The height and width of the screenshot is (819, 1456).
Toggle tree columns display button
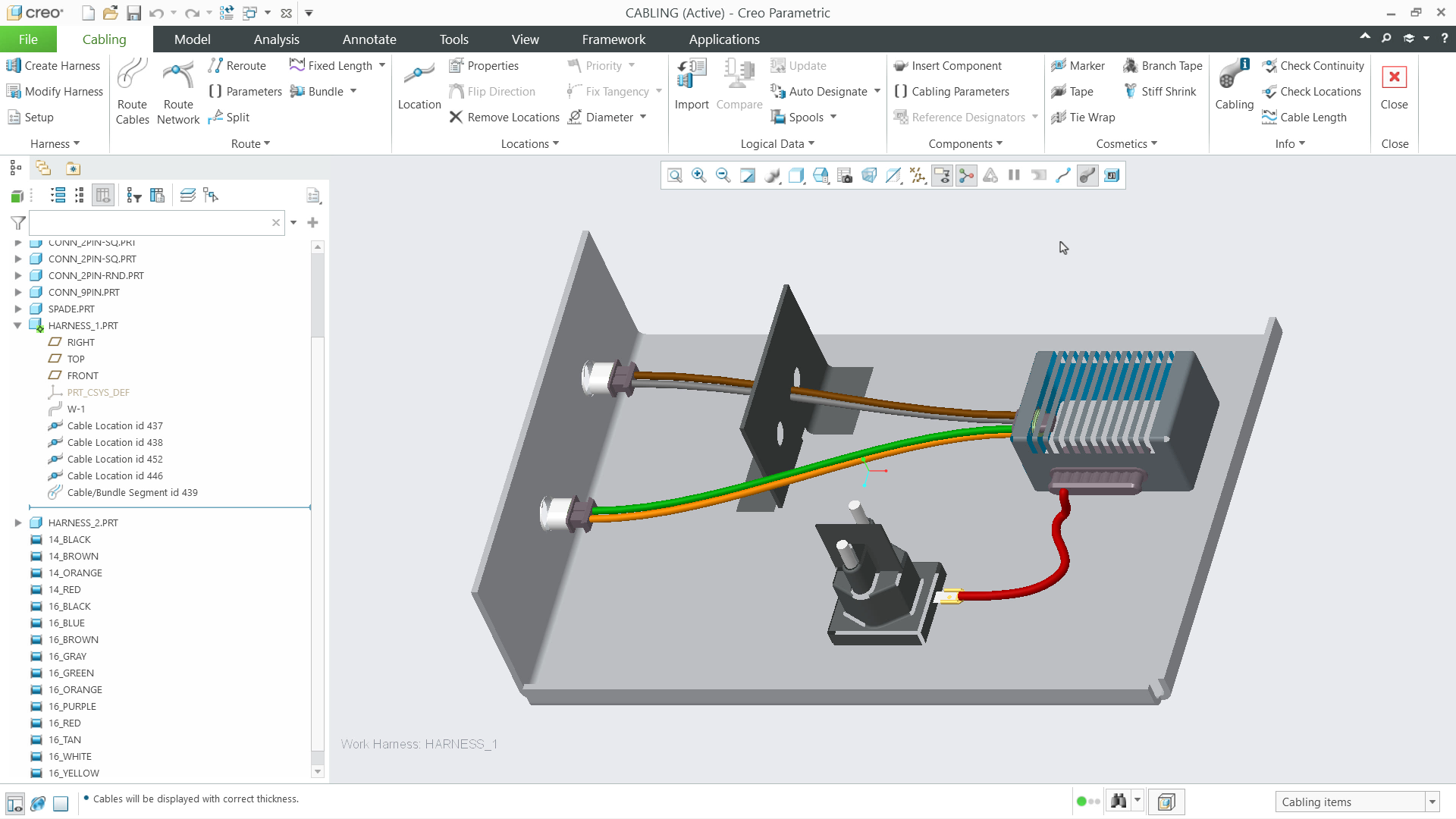pyautogui.click(x=103, y=196)
